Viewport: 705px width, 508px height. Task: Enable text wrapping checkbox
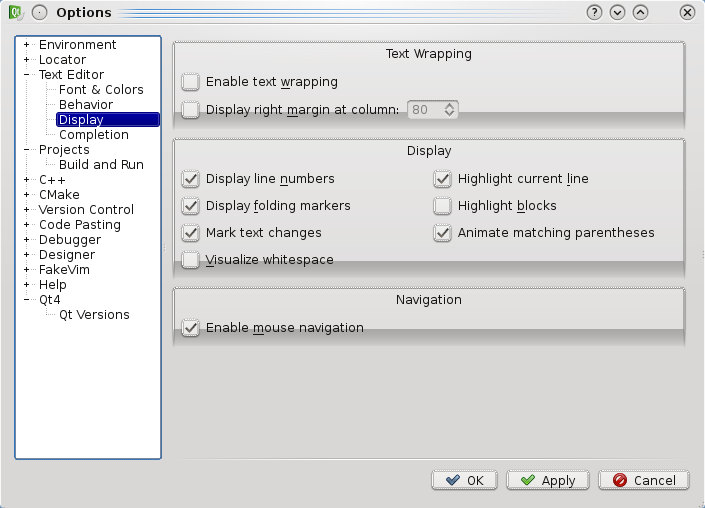pos(191,82)
